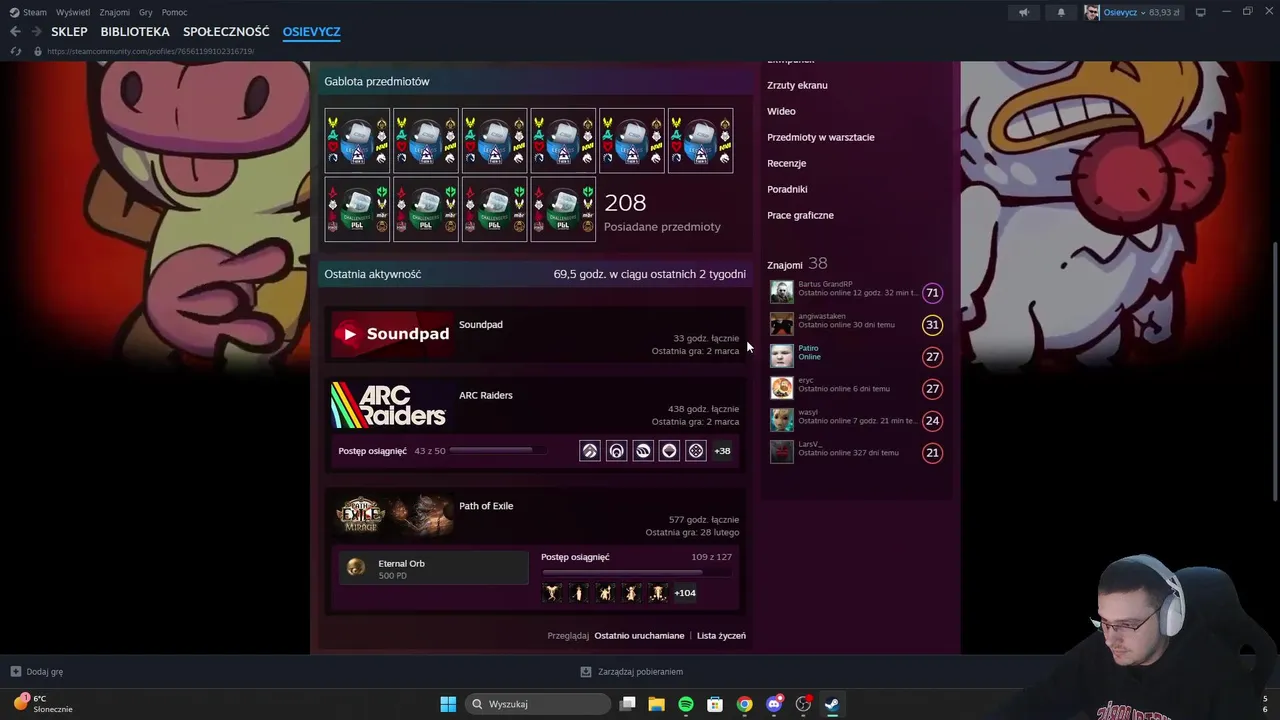
Task: Go to the SKLEP tab
Action: [69, 32]
